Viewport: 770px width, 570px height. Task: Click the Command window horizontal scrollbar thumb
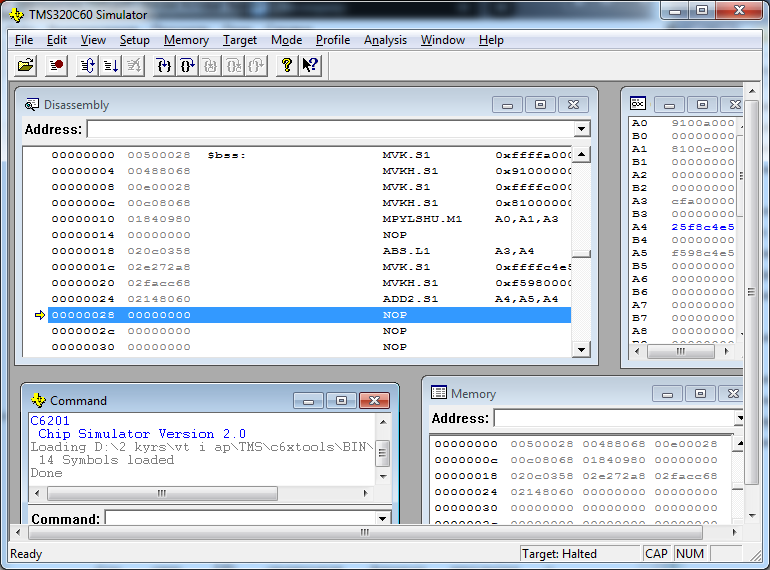click(162, 493)
